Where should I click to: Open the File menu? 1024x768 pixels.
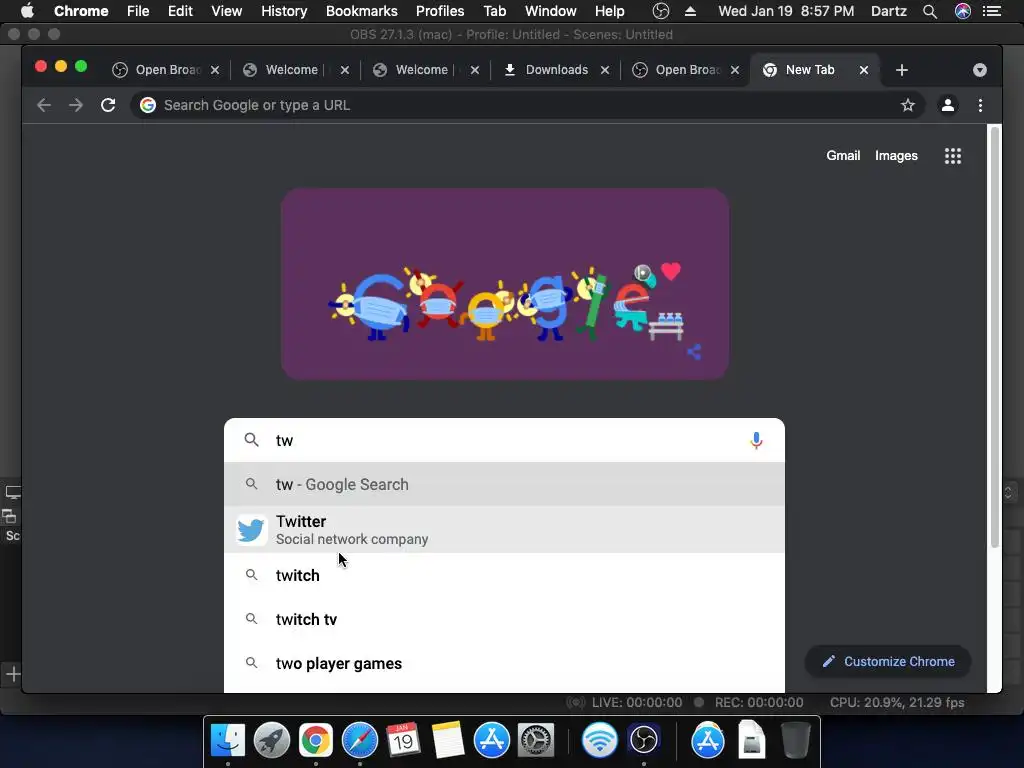138,11
